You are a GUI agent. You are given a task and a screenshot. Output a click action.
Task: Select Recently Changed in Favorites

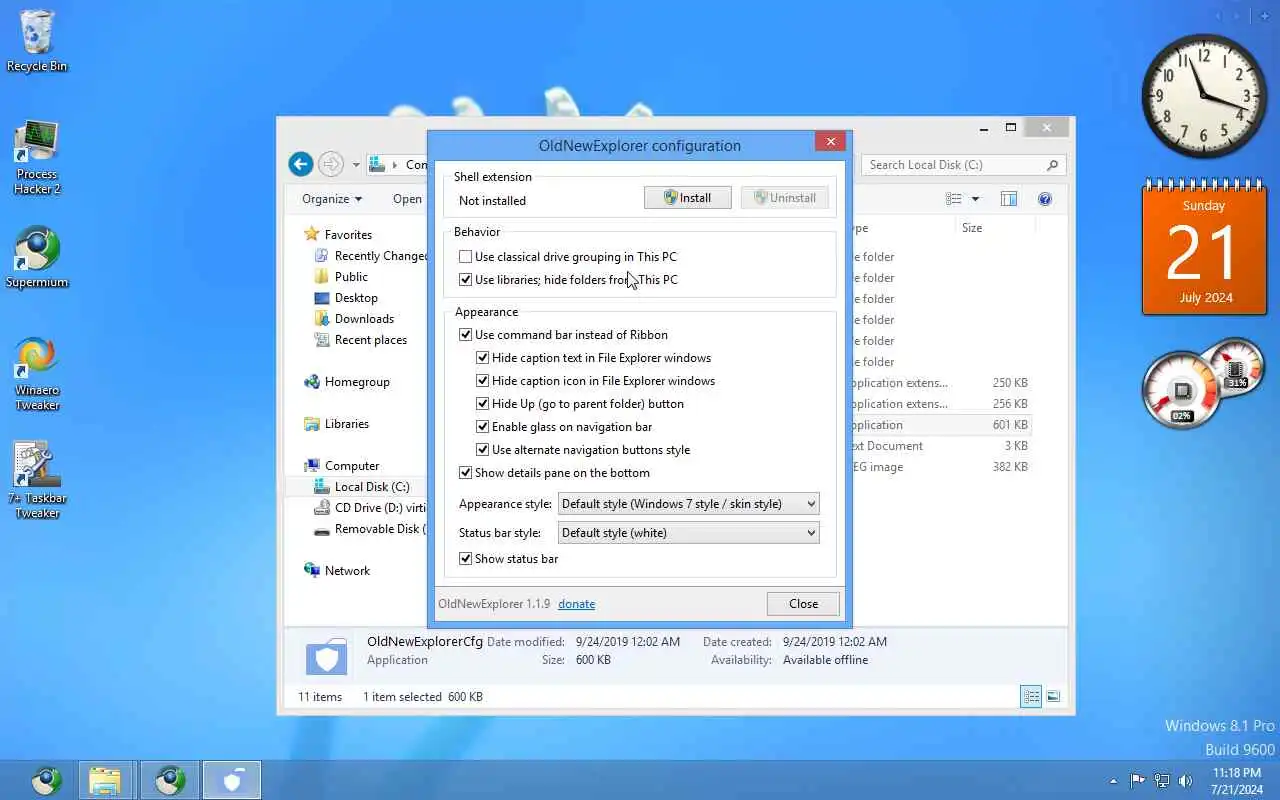click(x=371, y=256)
